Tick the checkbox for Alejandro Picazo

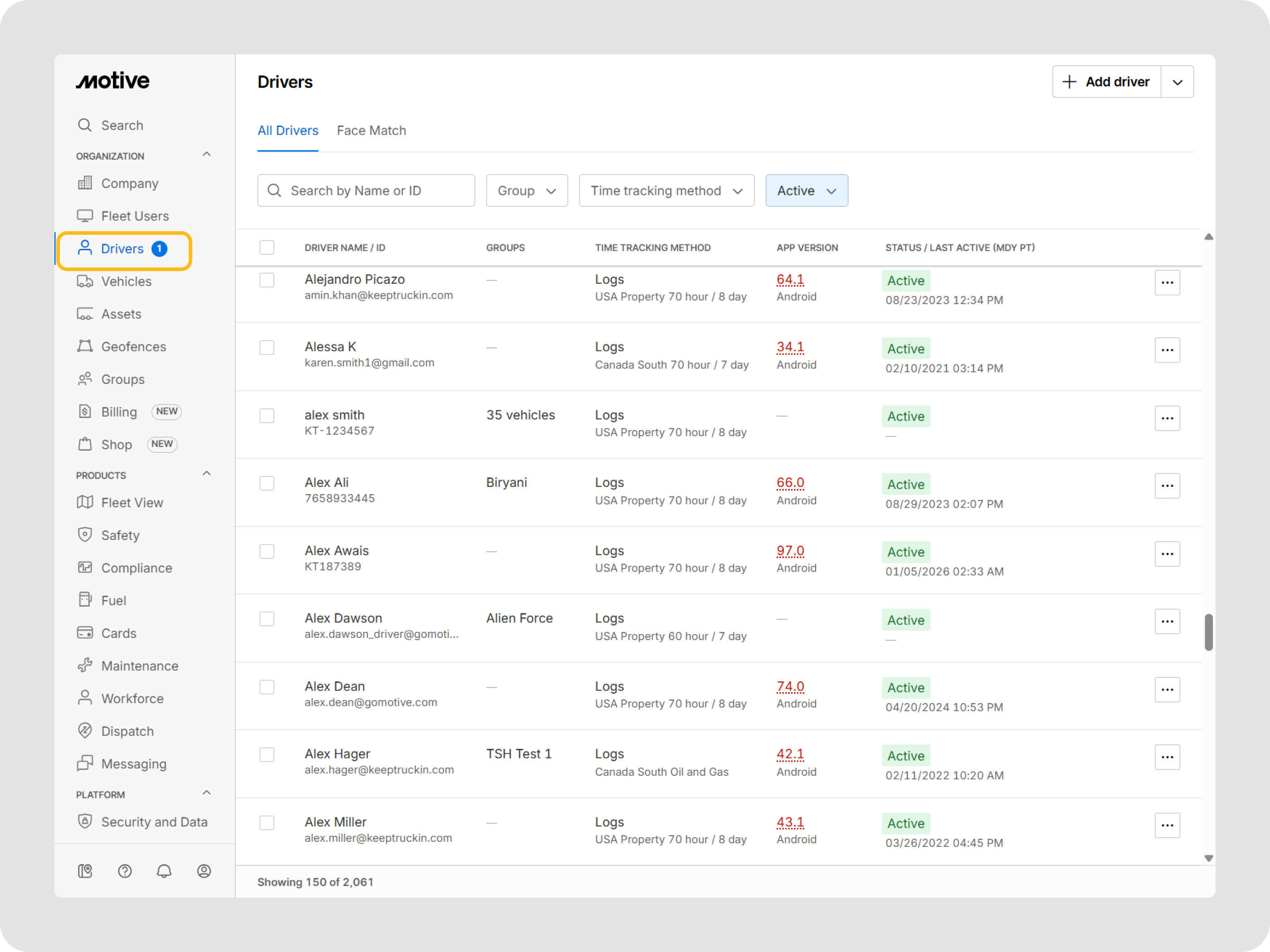tap(267, 280)
